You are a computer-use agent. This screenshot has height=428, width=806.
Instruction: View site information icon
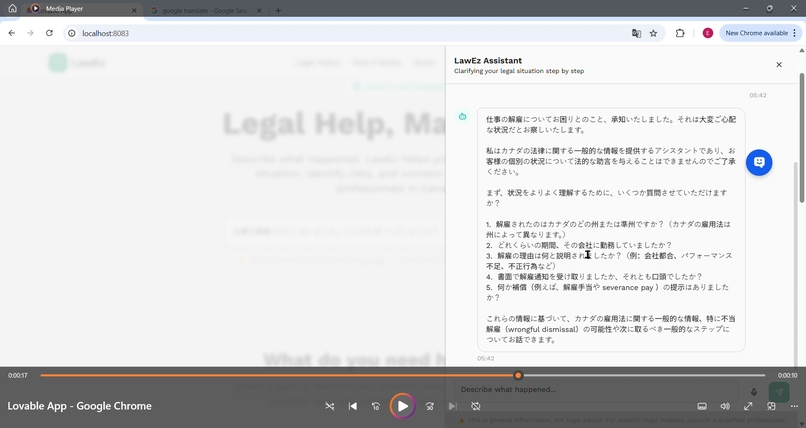pyautogui.click(x=72, y=33)
